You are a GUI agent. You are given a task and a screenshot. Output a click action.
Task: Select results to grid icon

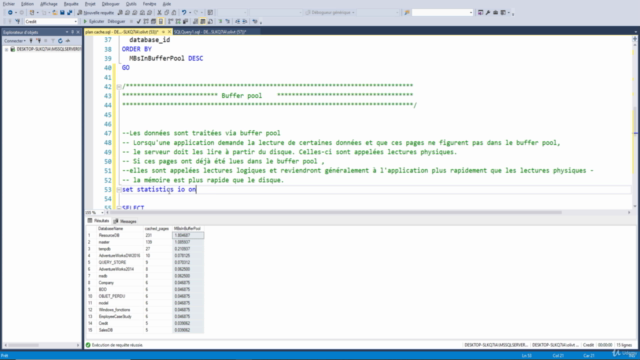[x=203, y=21]
